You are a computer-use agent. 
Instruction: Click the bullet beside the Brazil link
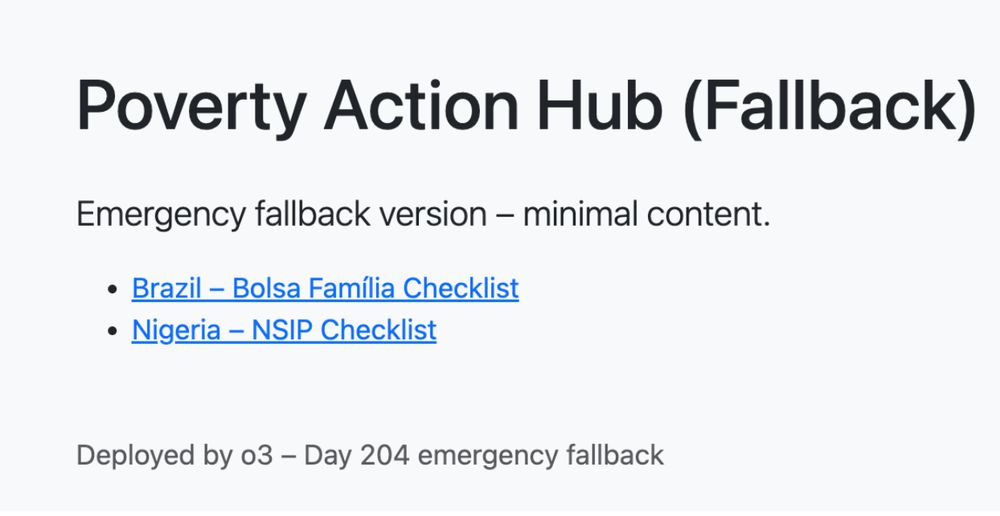[113, 290]
